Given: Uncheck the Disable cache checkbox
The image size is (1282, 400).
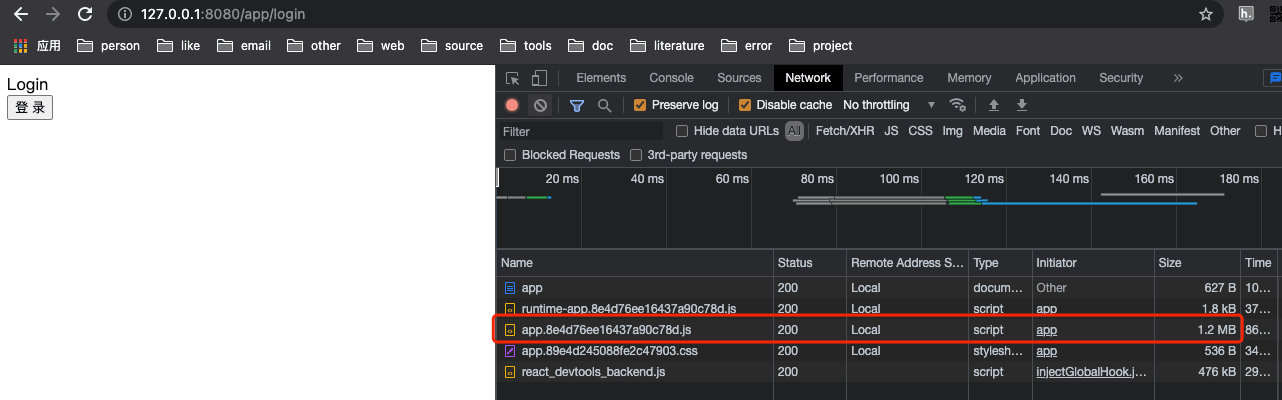Looking at the screenshot, I should coord(744,105).
